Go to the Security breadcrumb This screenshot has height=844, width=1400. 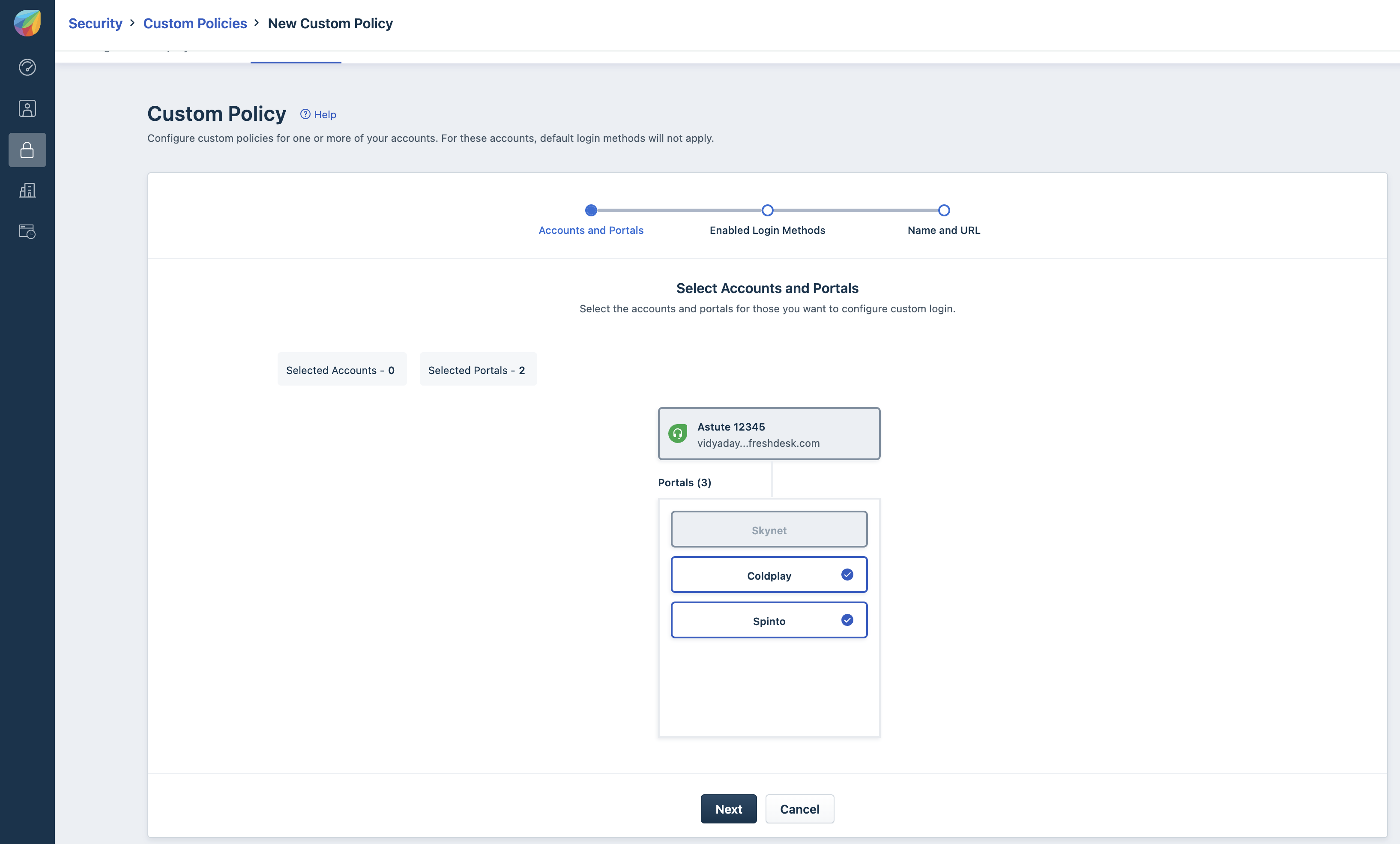[x=95, y=23]
